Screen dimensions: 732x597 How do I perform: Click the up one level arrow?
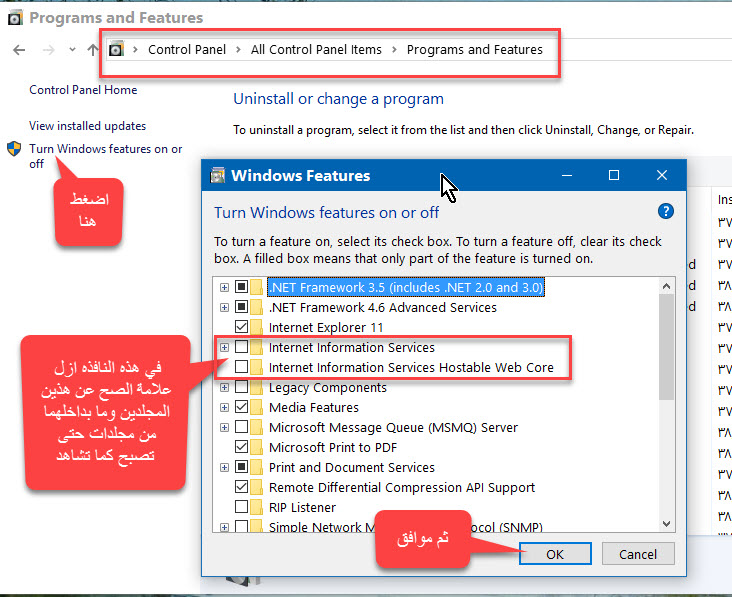93,49
